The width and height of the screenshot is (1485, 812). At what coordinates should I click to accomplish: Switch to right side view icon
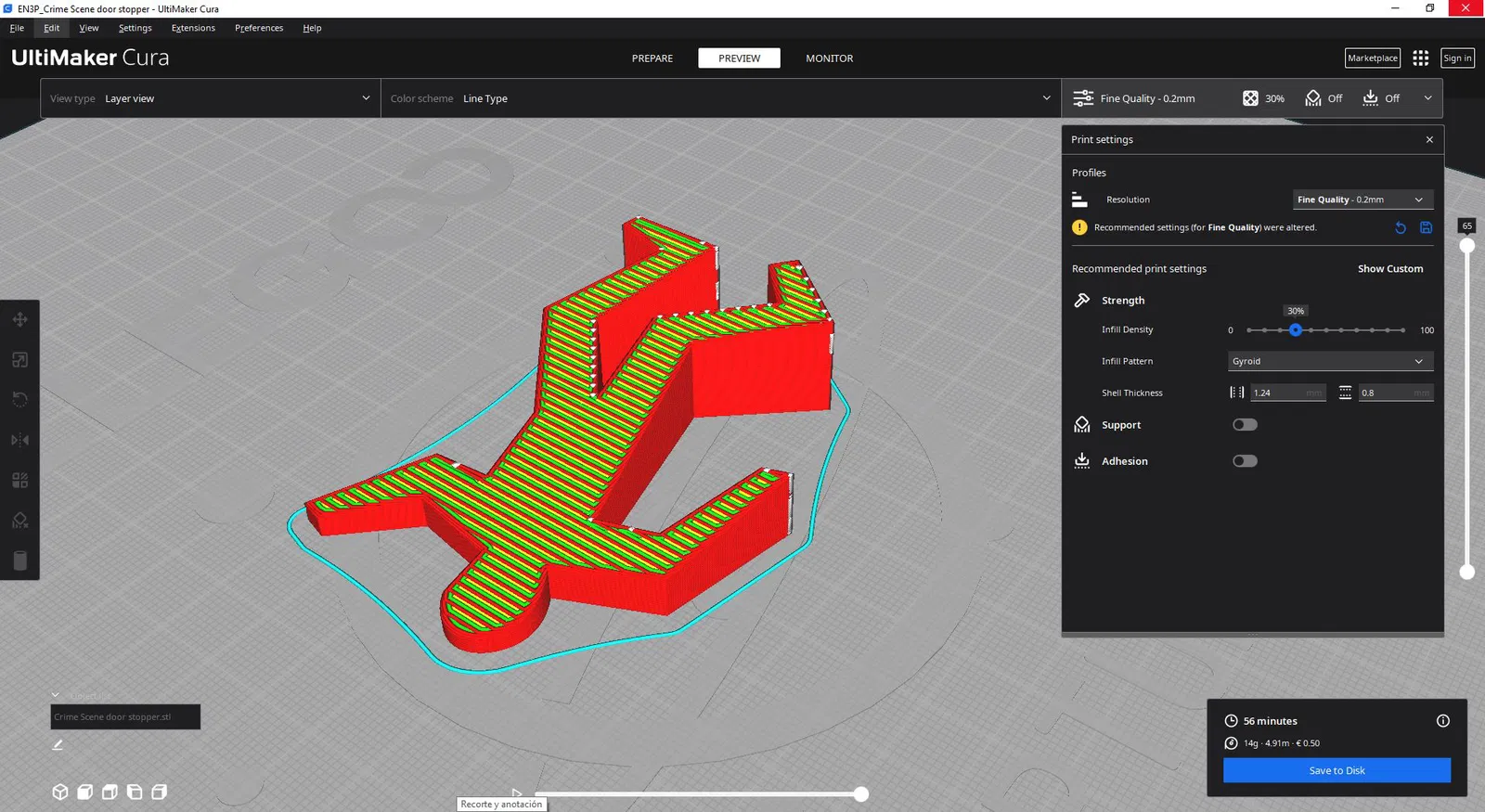coord(160,792)
